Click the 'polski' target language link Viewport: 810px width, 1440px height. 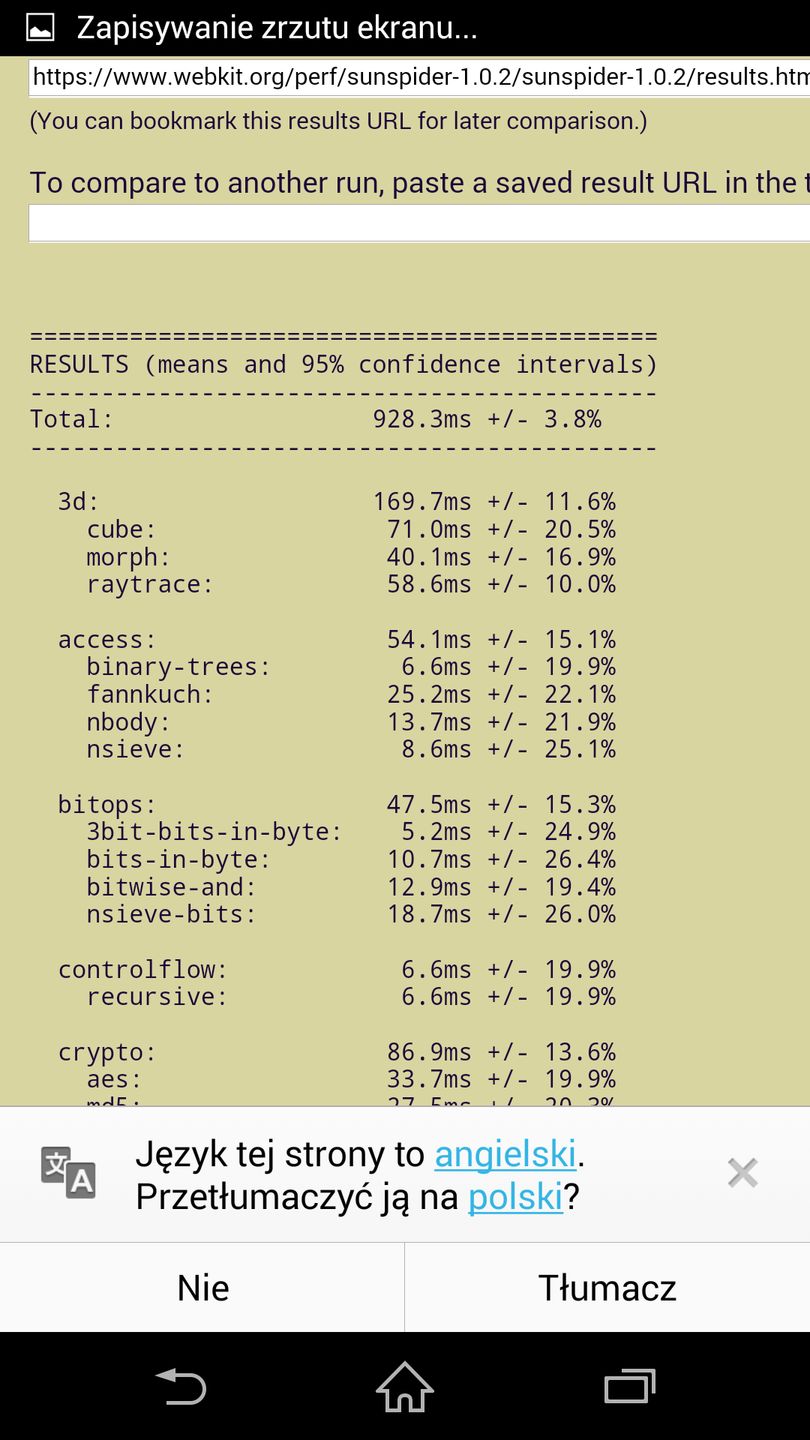515,1196
